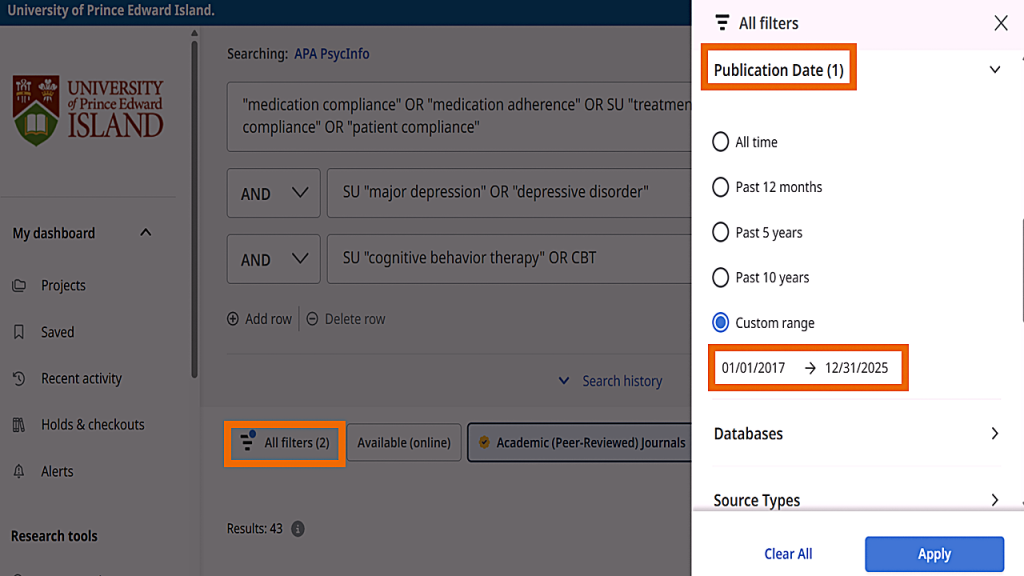Expand the Search history section

pos(611,381)
